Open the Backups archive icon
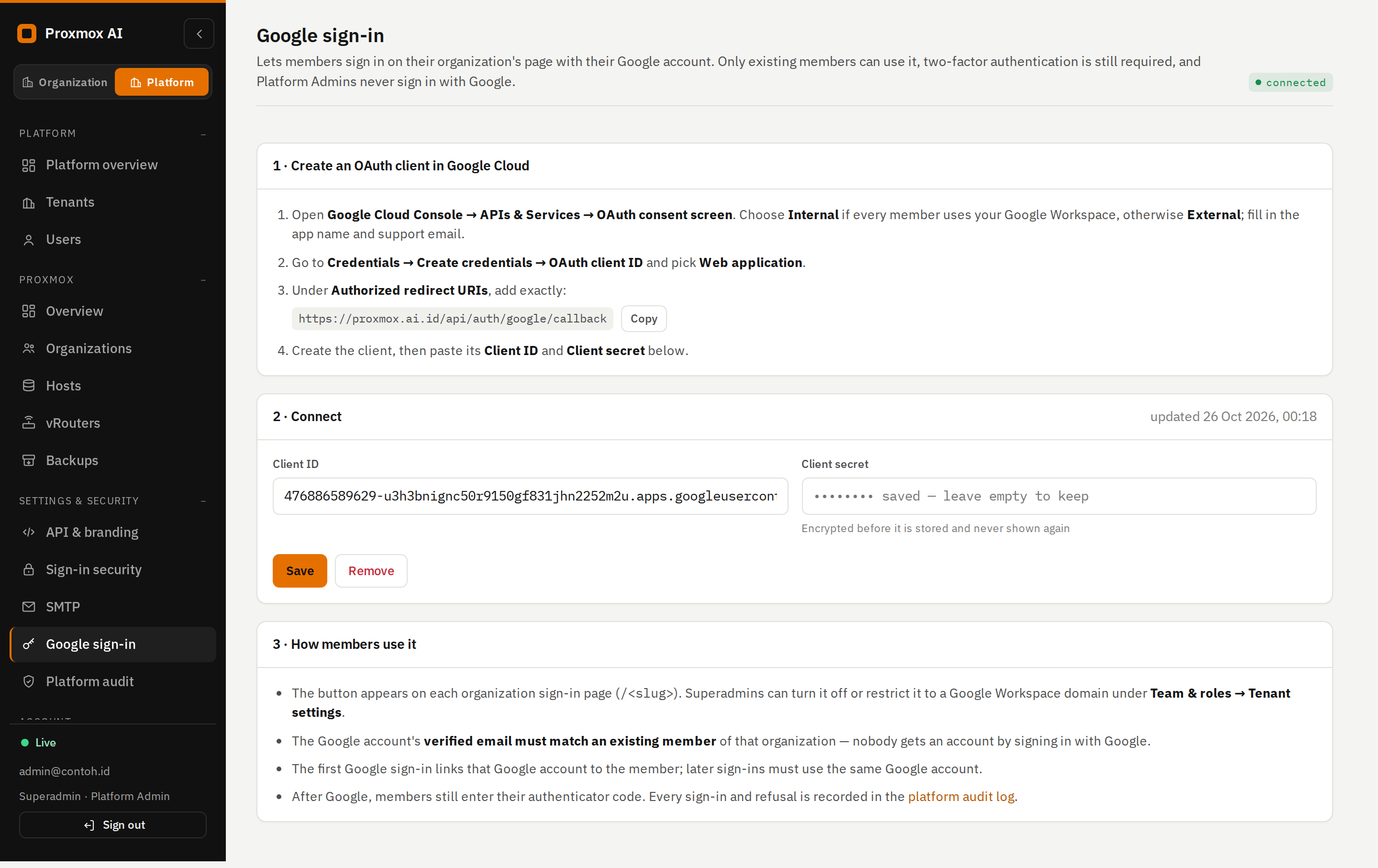Viewport: 1378px width, 868px height. click(x=29, y=461)
